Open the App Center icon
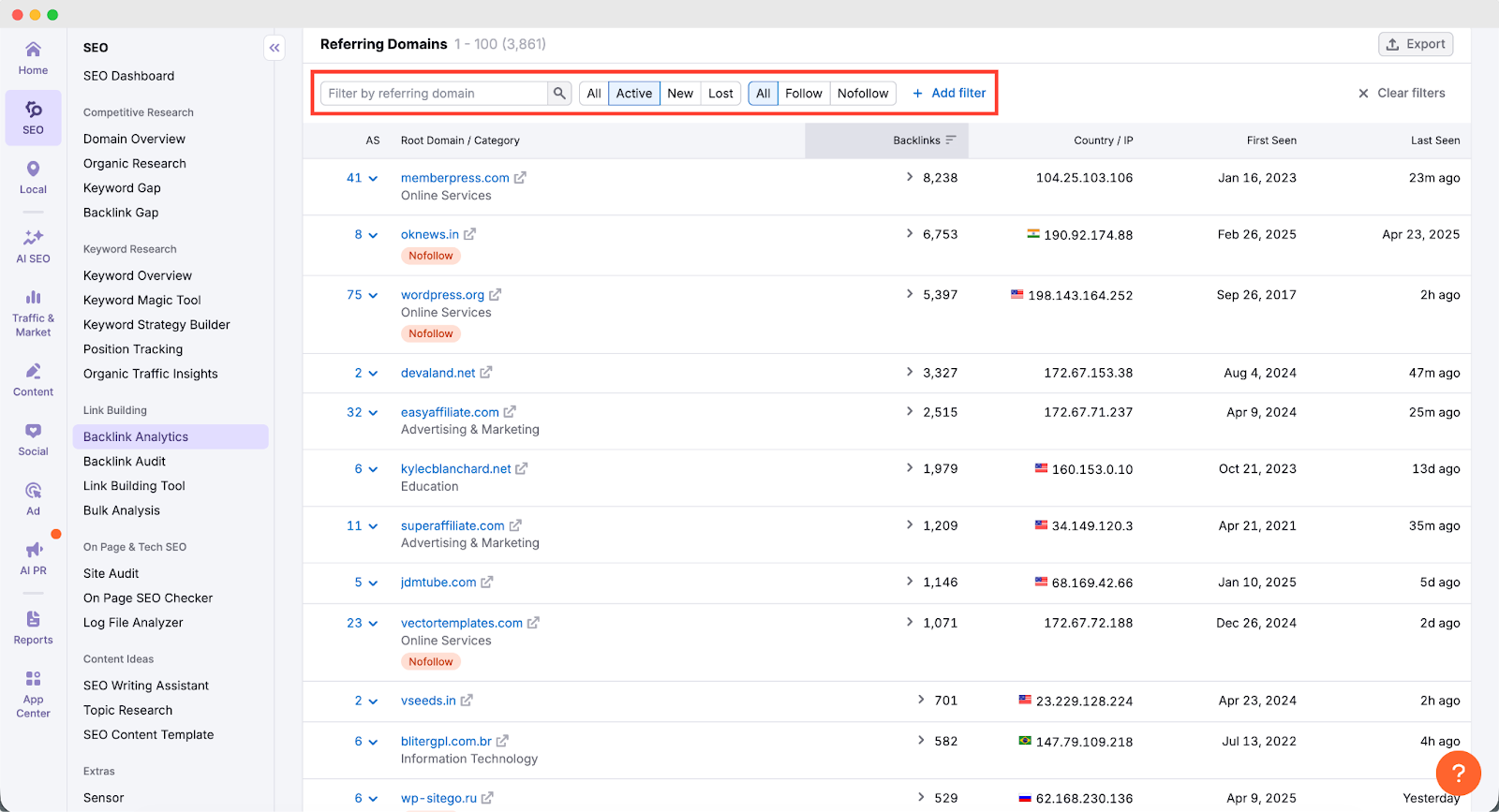This screenshot has width=1499, height=812. click(x=33, y=679)
